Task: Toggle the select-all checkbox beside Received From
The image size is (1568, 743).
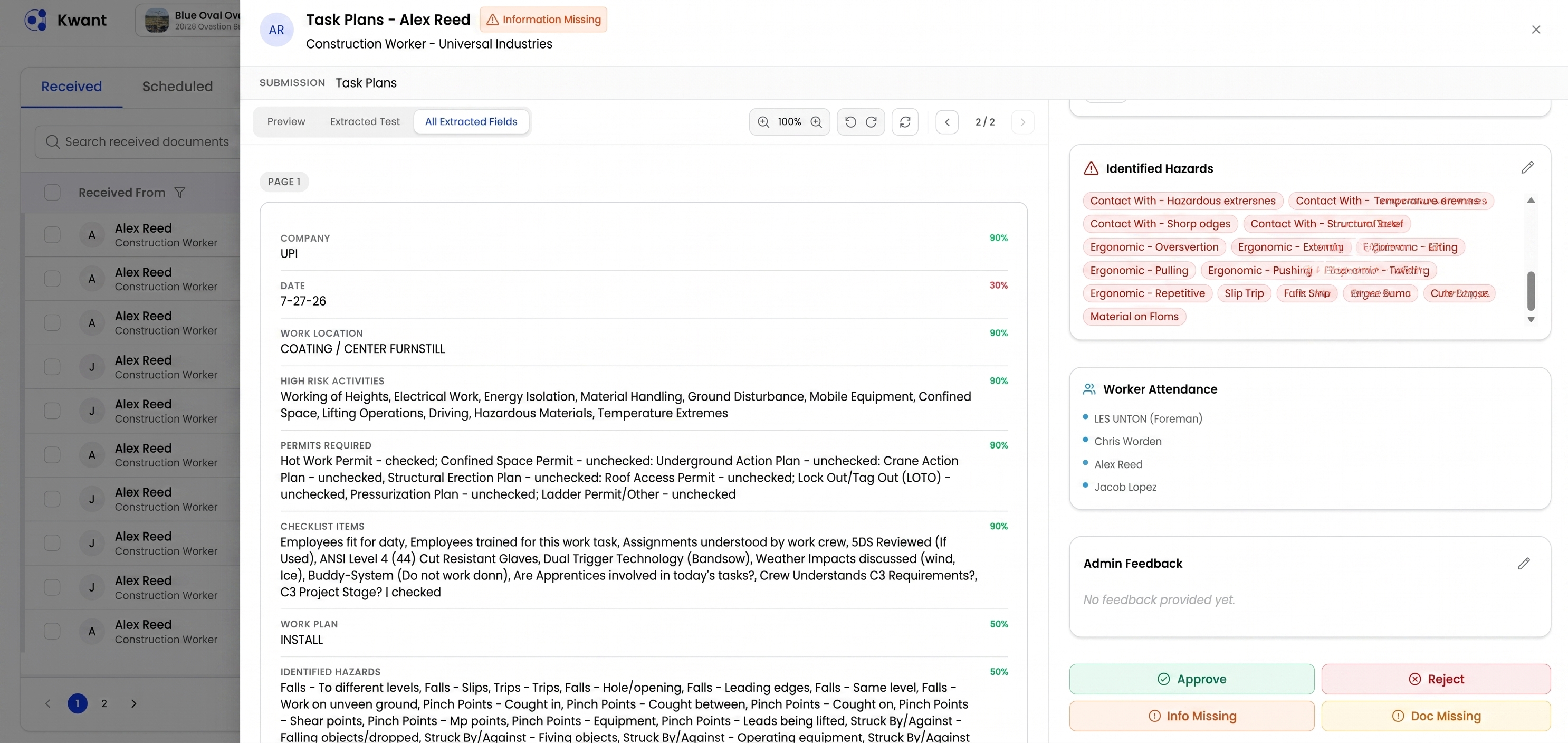Action: pos(52,193)
